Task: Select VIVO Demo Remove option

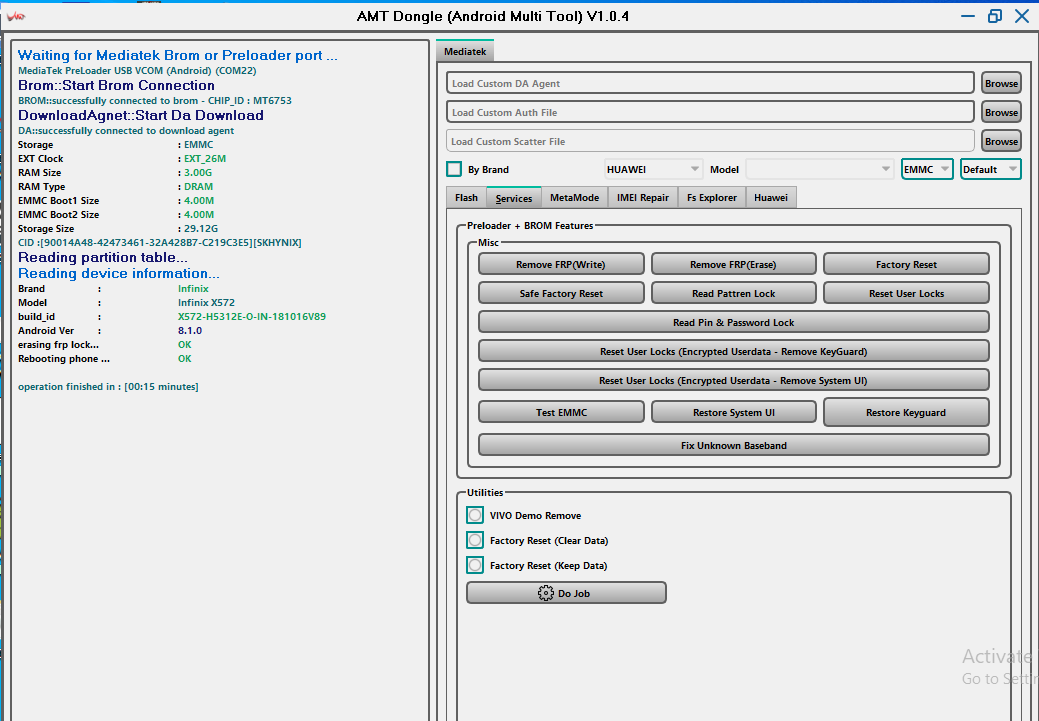Action: pyautogui.click(x=475, y=515)
